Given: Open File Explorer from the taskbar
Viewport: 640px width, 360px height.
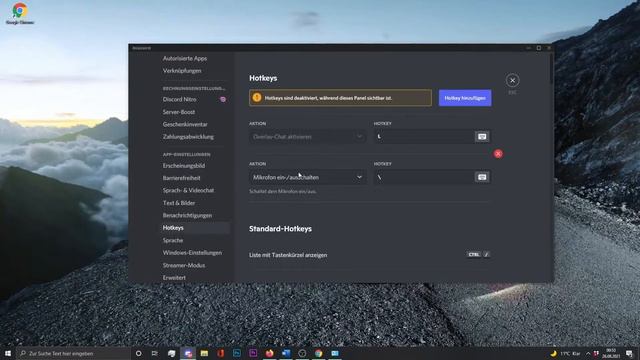Looking at the screenshot, I should pyautogui.click(x=204, y=353).
